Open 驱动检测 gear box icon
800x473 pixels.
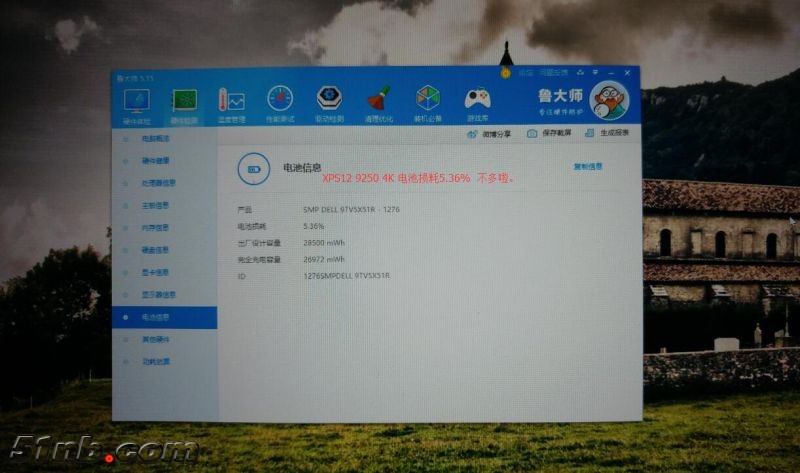pos(329,98)
